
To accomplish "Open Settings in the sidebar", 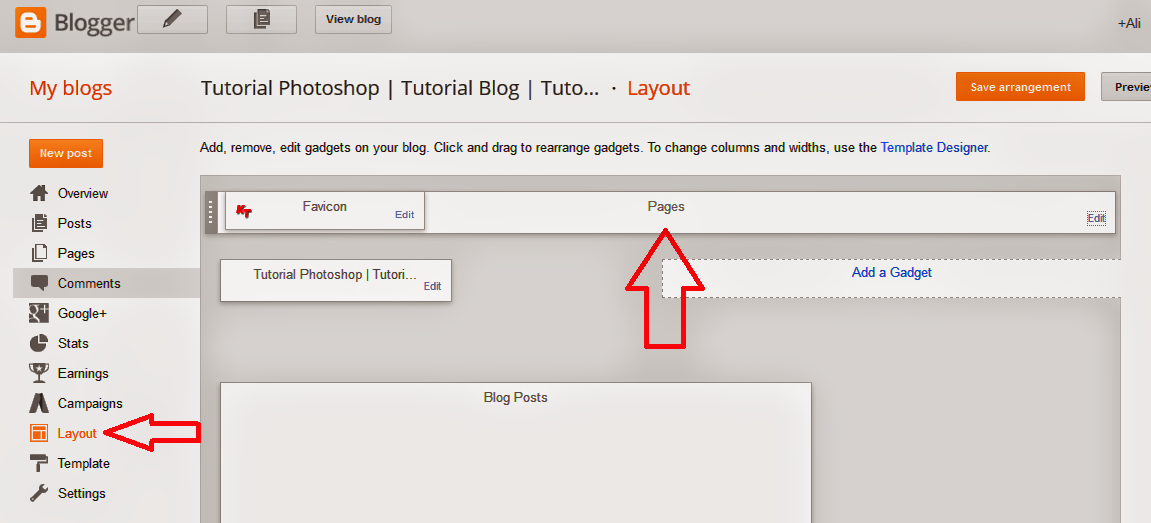I will pyautogui.click(x=81, y=494).
